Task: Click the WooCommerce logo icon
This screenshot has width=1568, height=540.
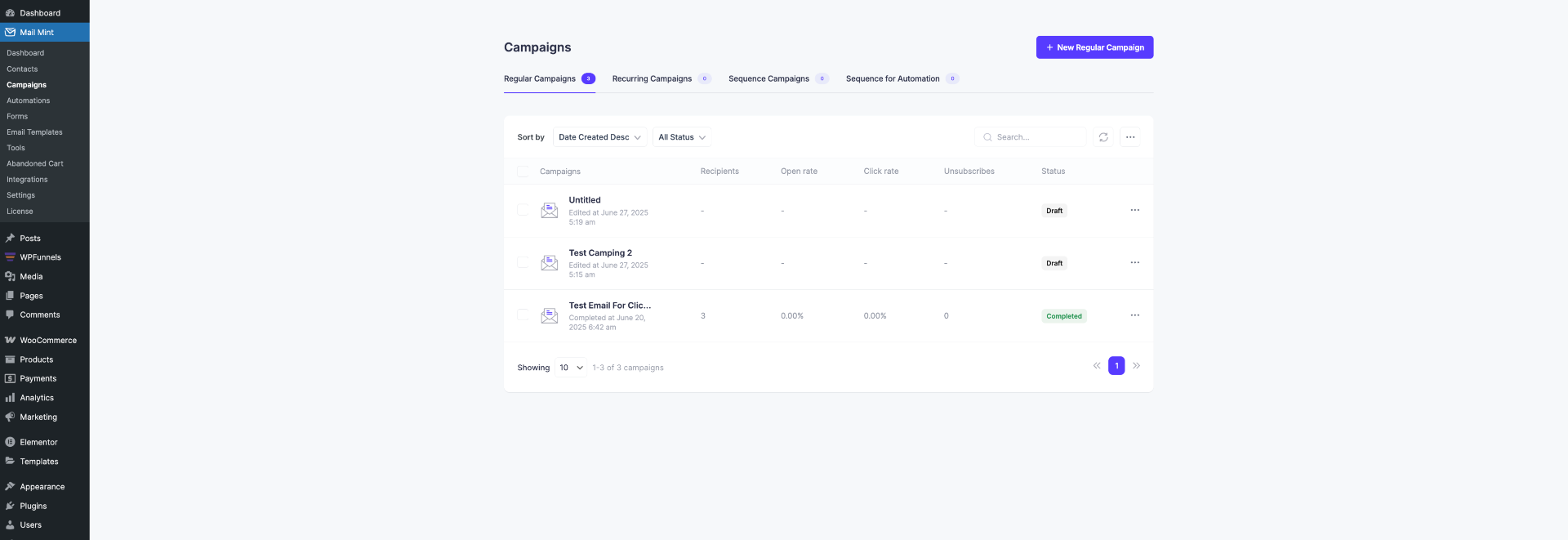Action: [10, 341]
